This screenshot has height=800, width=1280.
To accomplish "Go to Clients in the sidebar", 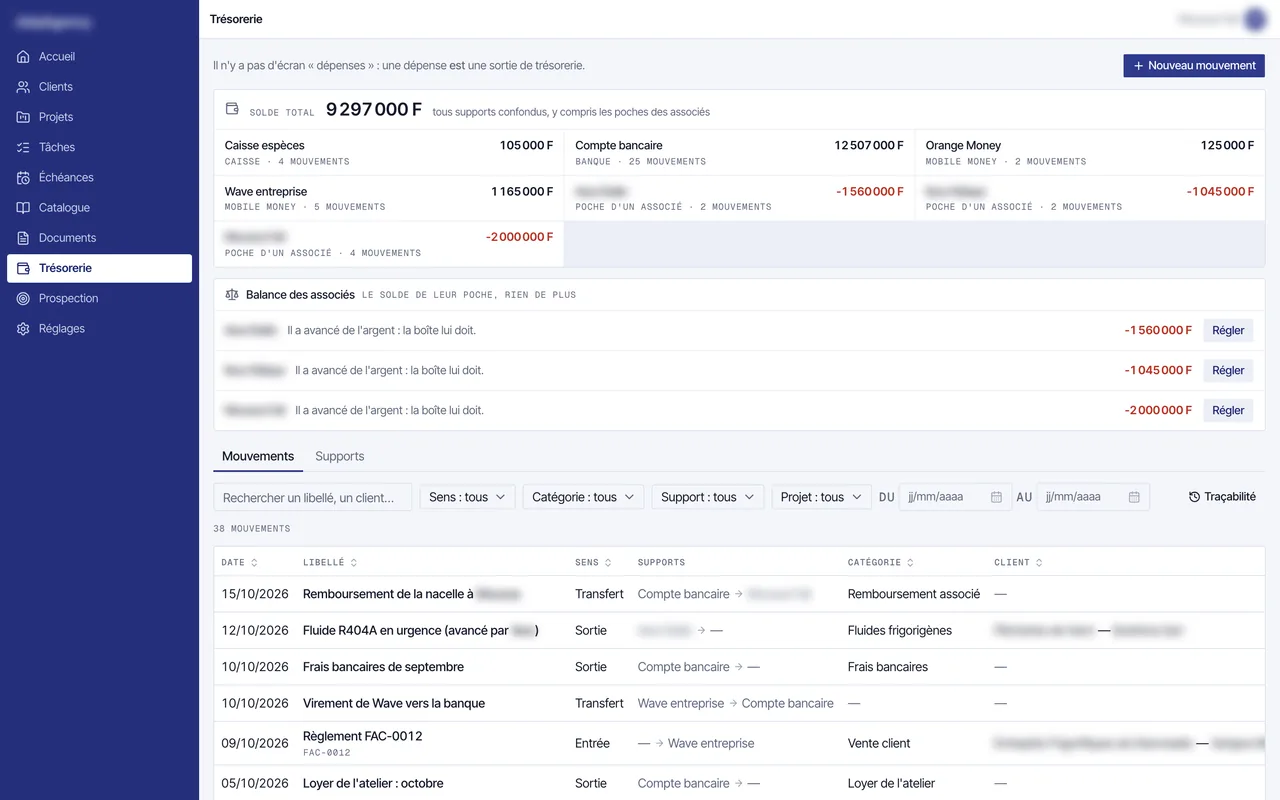I will coord(99,87).
